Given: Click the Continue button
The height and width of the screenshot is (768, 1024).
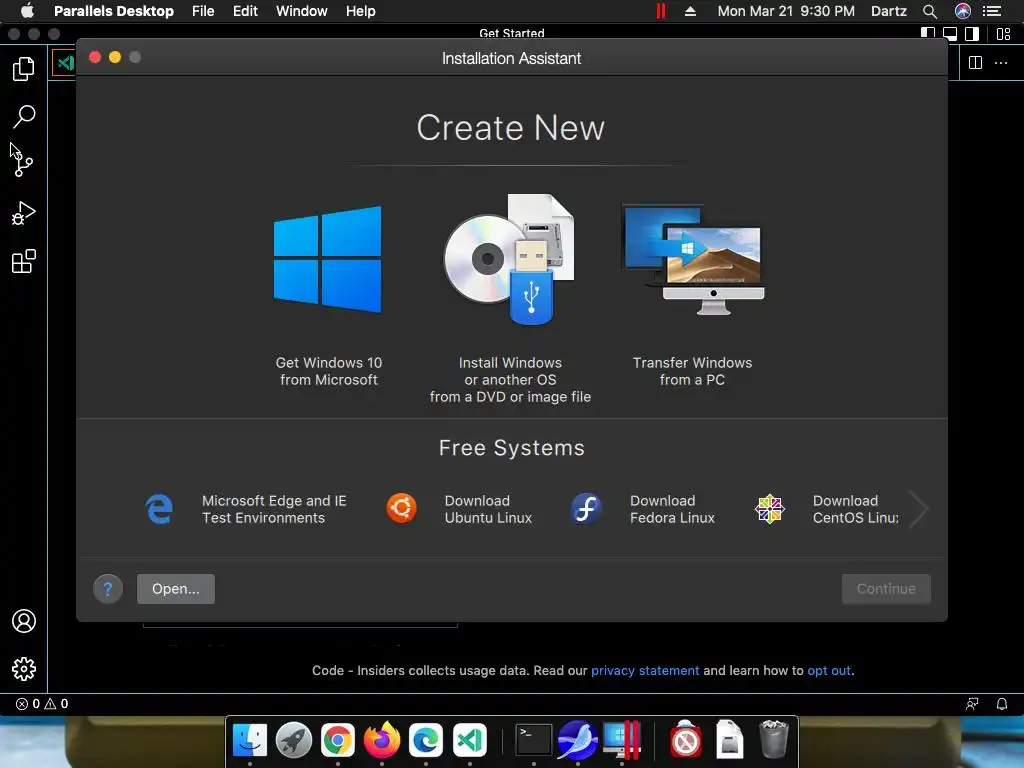Looking at the screenshot, I should (886, 589).
